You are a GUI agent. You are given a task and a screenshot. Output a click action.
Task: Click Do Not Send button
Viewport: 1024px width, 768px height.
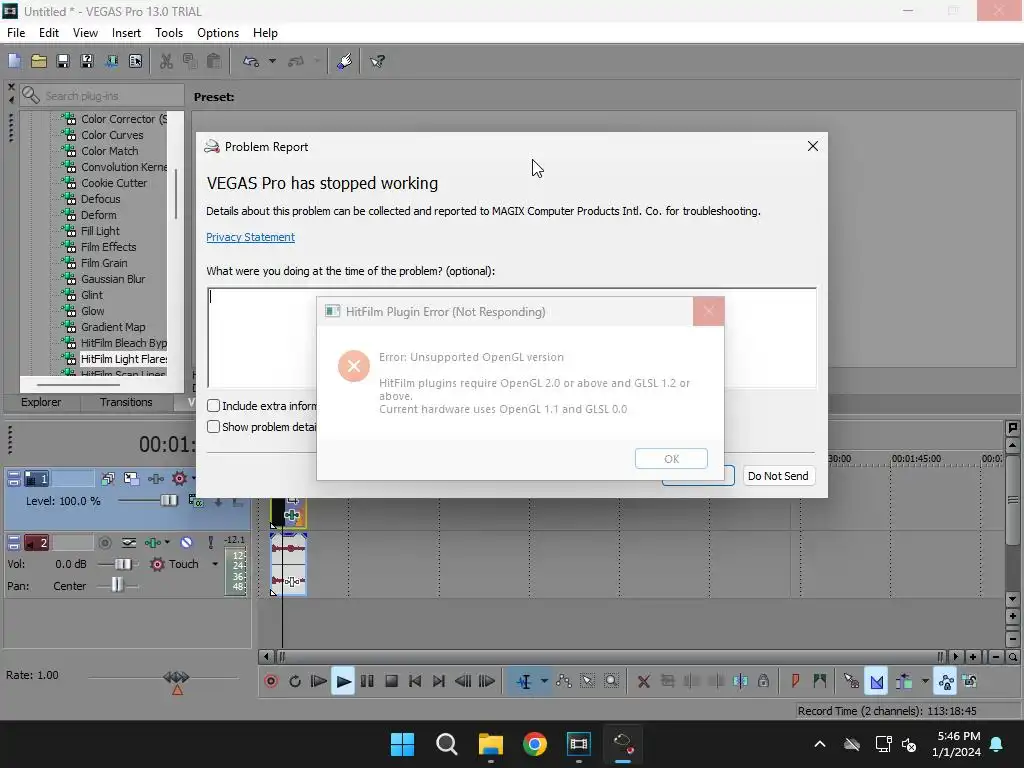[x=778, y=476]
